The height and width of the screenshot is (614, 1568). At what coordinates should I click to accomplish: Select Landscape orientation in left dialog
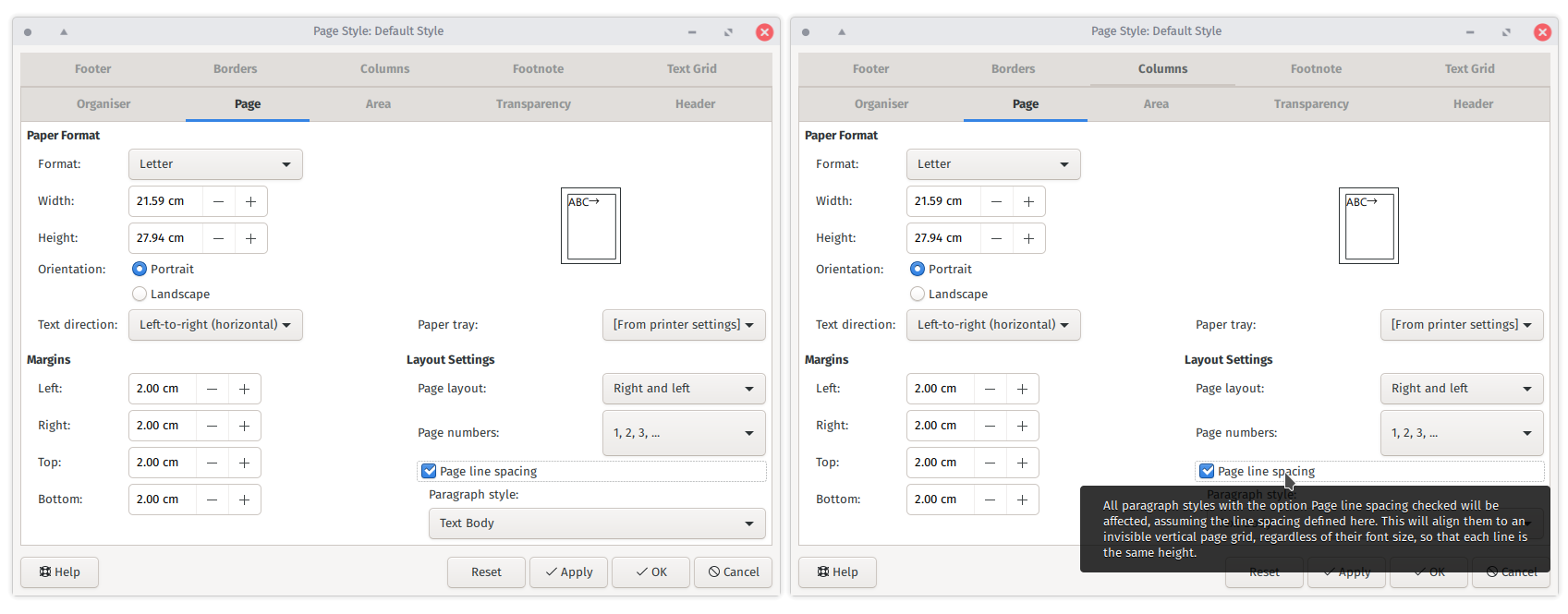click(x=140, y=294)
